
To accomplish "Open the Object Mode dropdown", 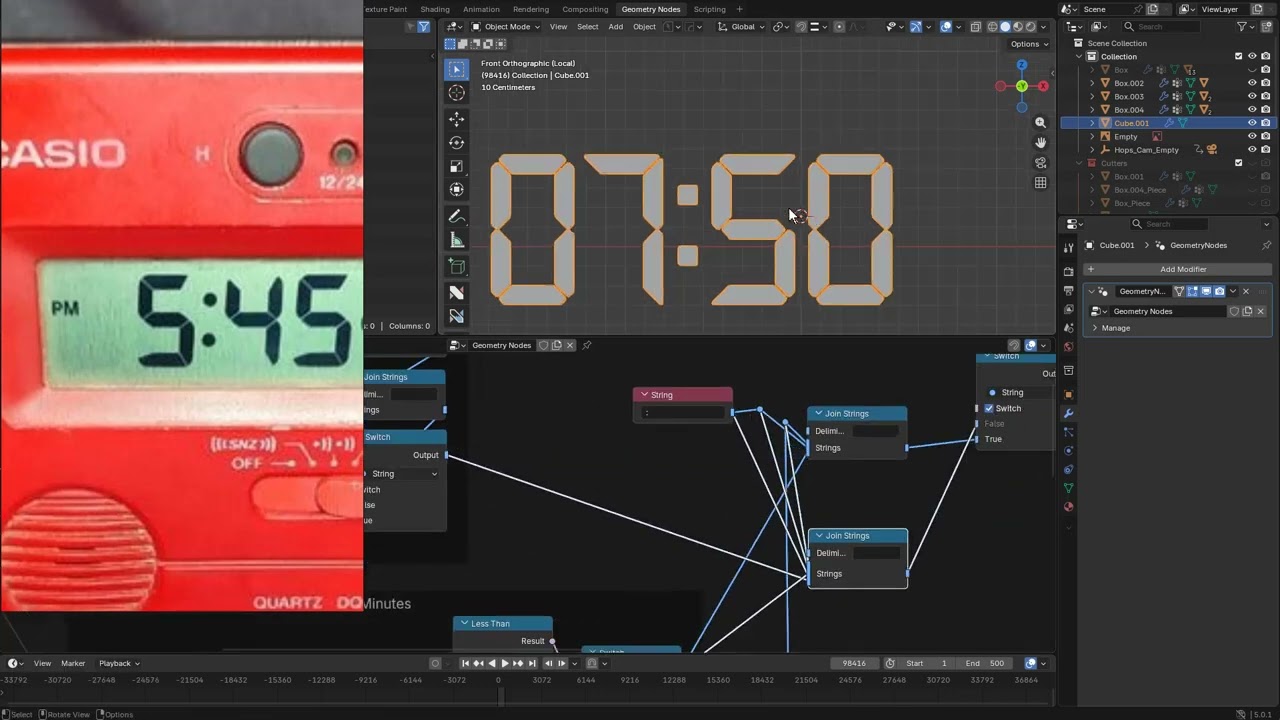I will pyautogui.click(x=505, y=27).
